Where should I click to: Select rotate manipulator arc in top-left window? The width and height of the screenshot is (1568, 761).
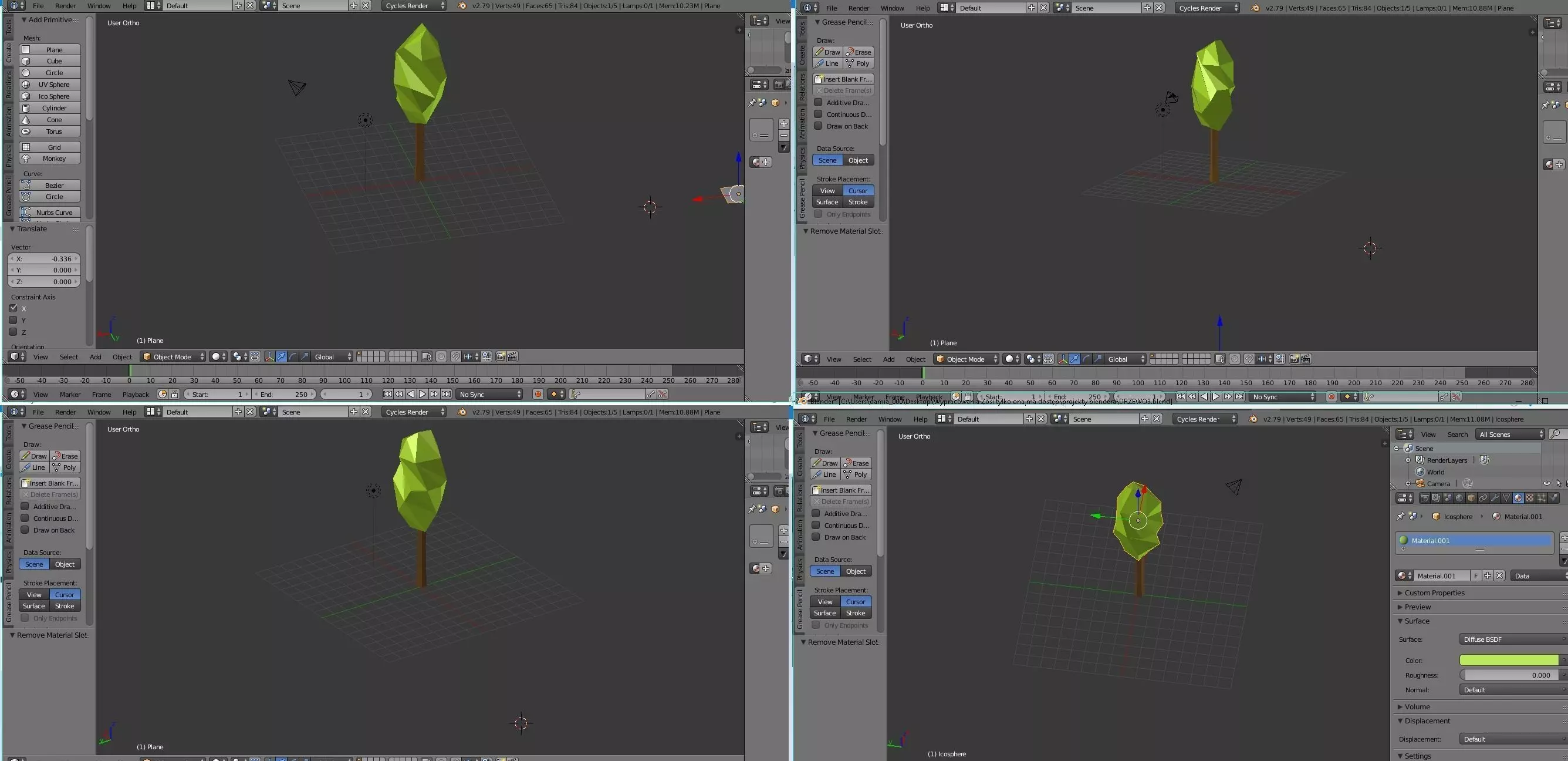[x=293, y=357]
